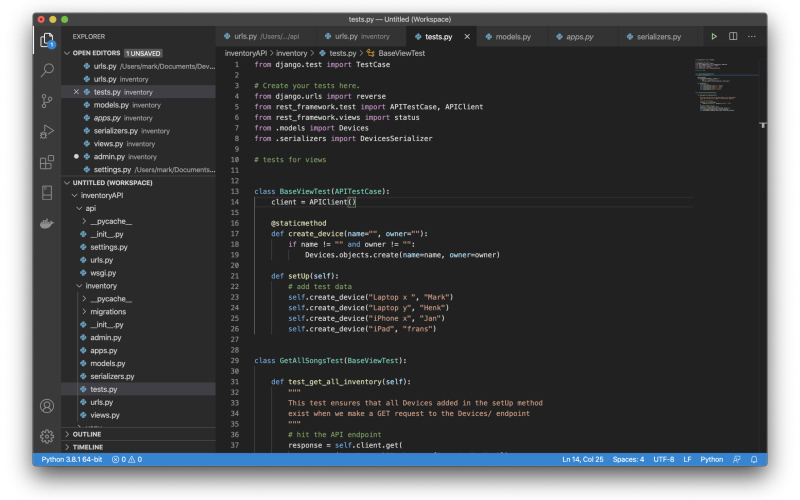800x500 pixels.
Task: Open settings.py in api folder
Action: pyautogui.click(x=109, y=247)
